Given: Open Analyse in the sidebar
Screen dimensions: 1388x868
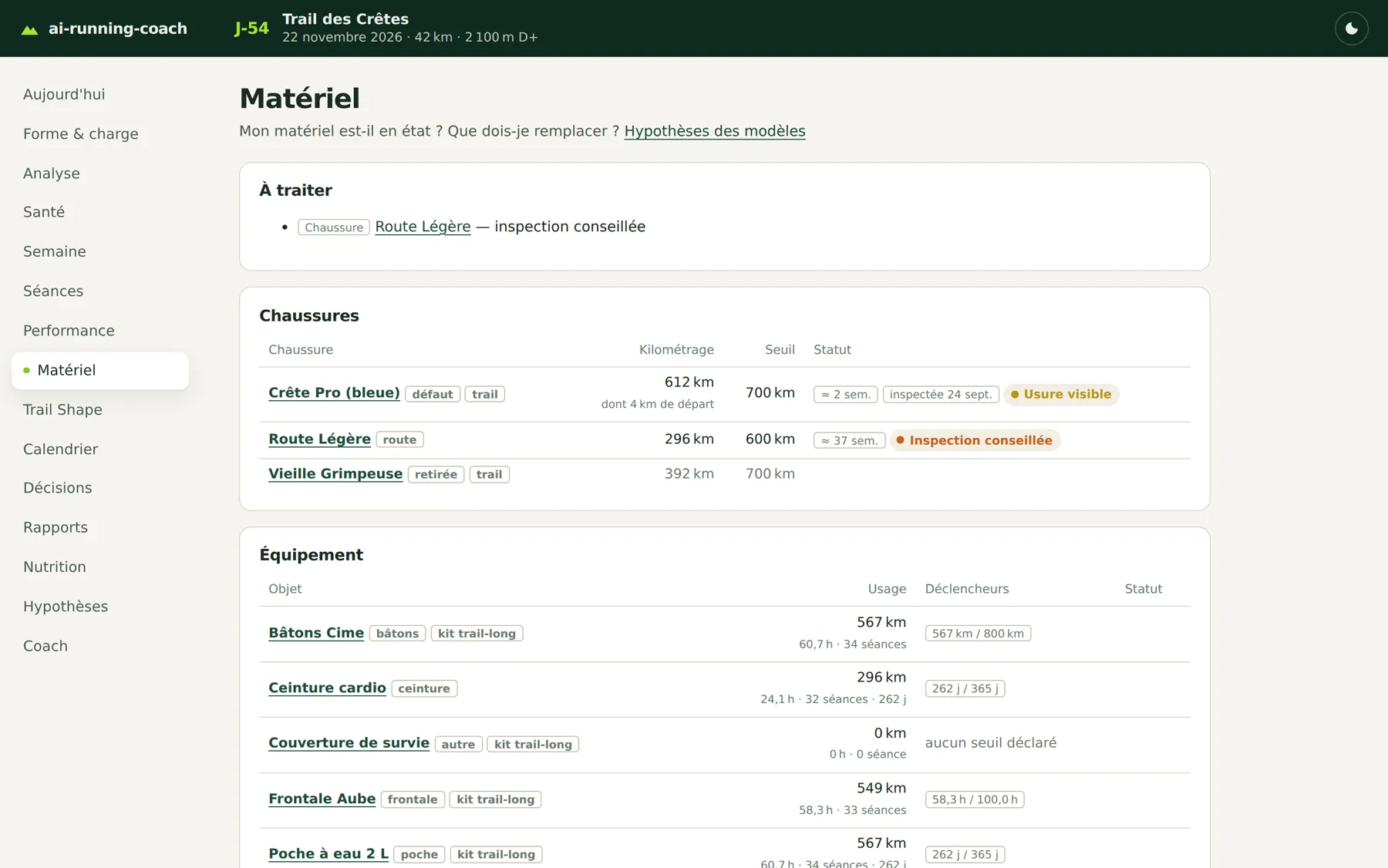Looking at the screenshot, I should click(x=52, y=173).
